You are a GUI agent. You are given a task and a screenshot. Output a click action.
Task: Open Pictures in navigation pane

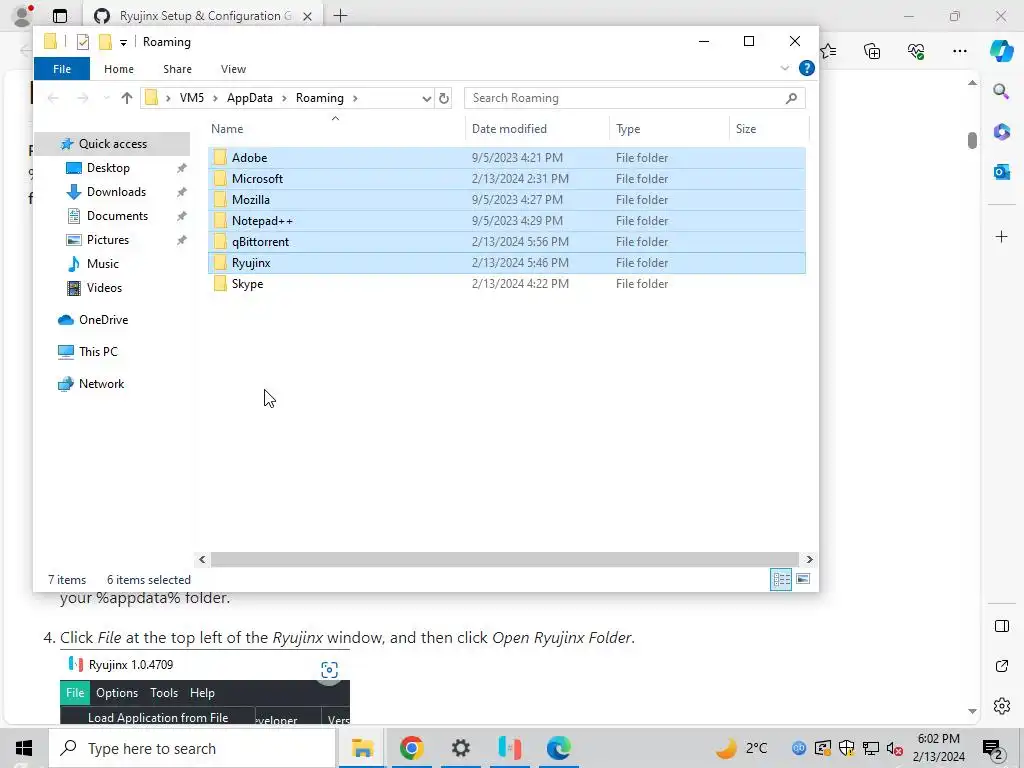pyautogui.click(x=108, y=240)
